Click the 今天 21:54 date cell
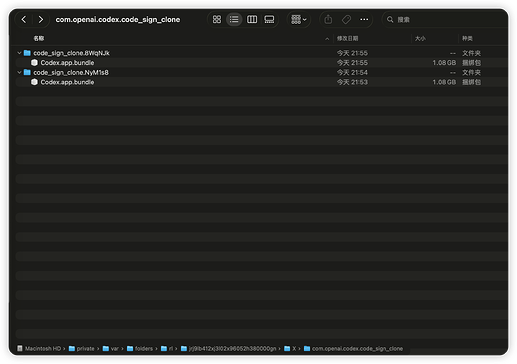 (352, 72)
